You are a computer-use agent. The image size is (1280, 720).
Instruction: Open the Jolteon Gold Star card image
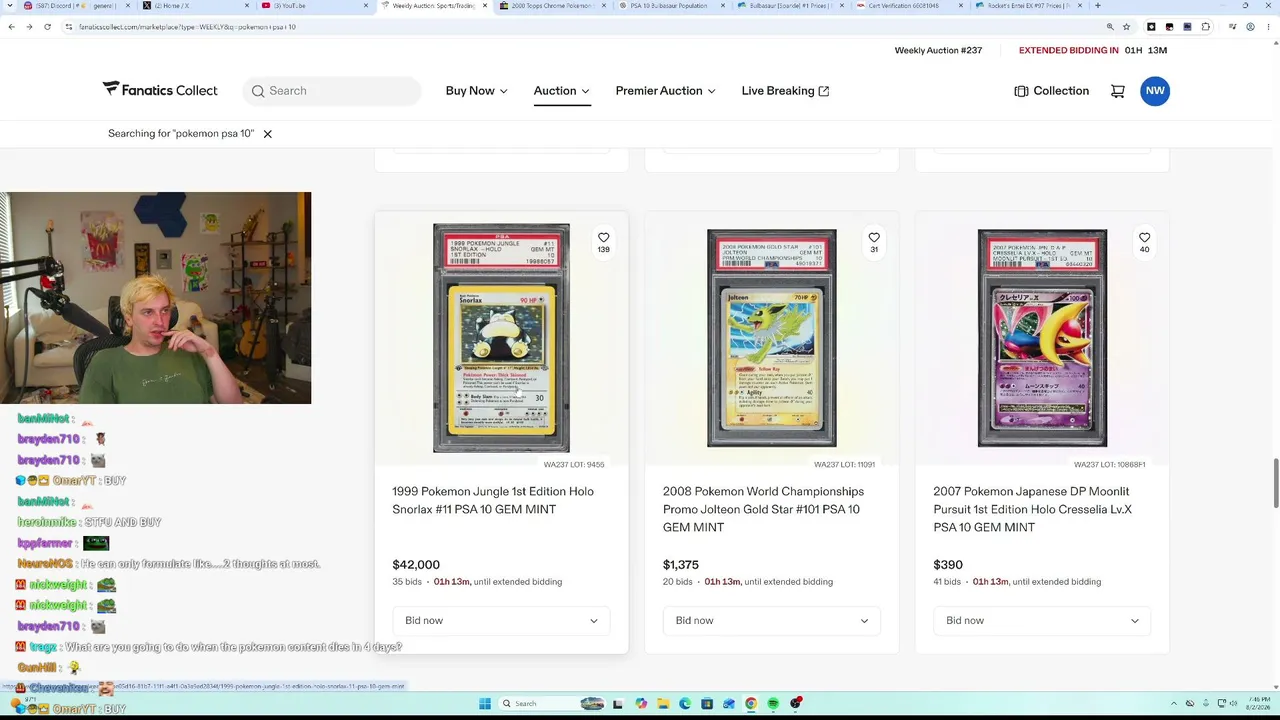pos(771,338)
